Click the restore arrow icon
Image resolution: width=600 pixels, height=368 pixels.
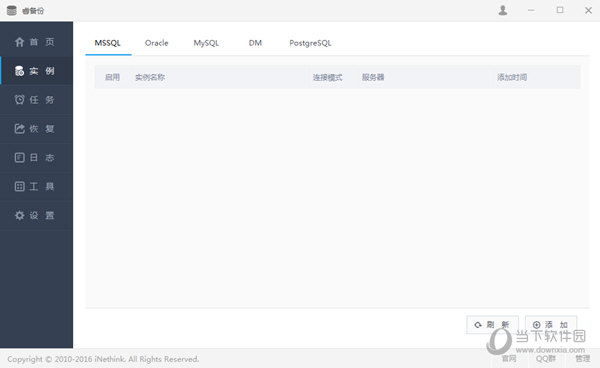coord(20,129)
